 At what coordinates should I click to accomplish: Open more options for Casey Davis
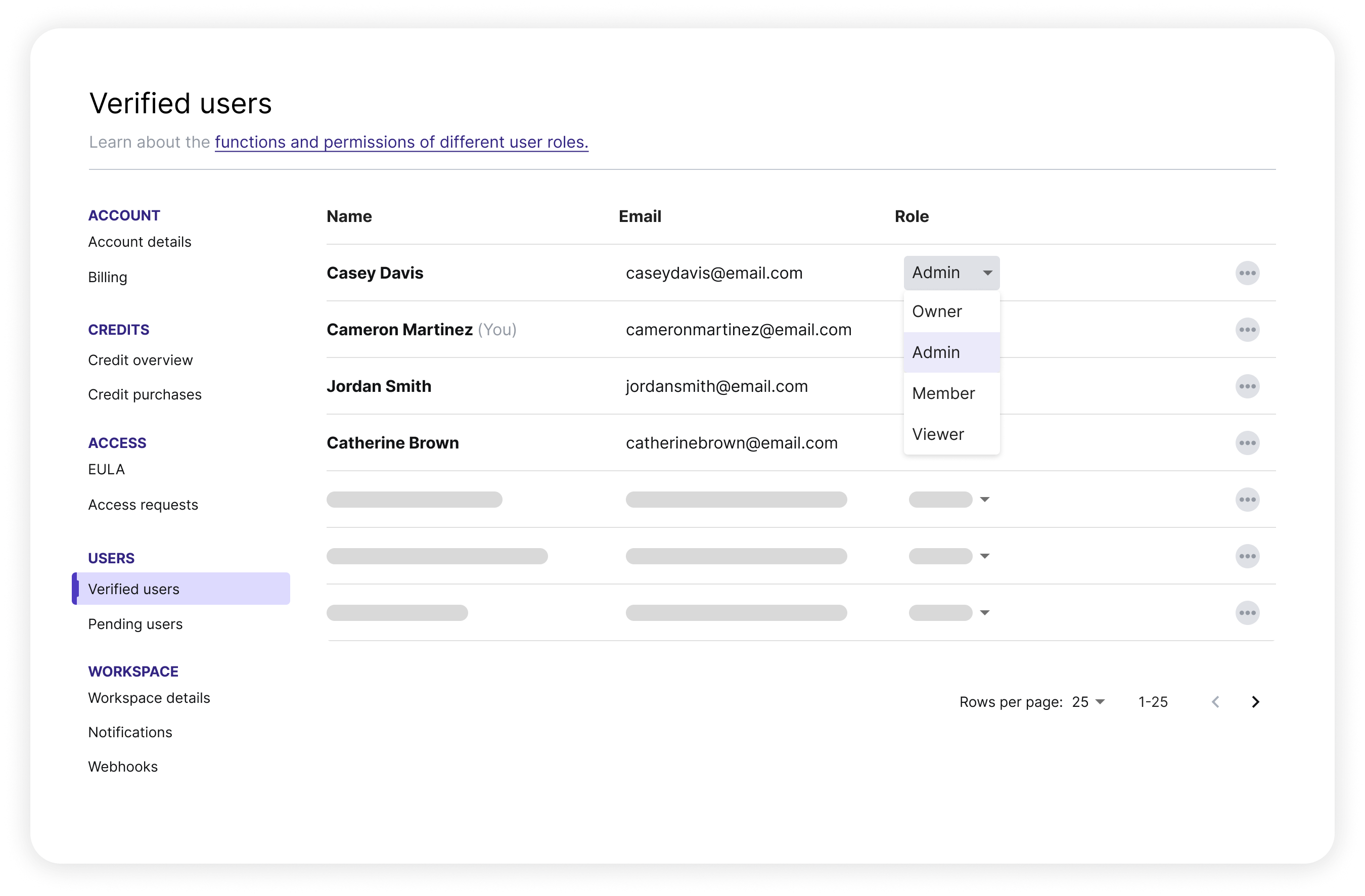(x=1247, y=273)
